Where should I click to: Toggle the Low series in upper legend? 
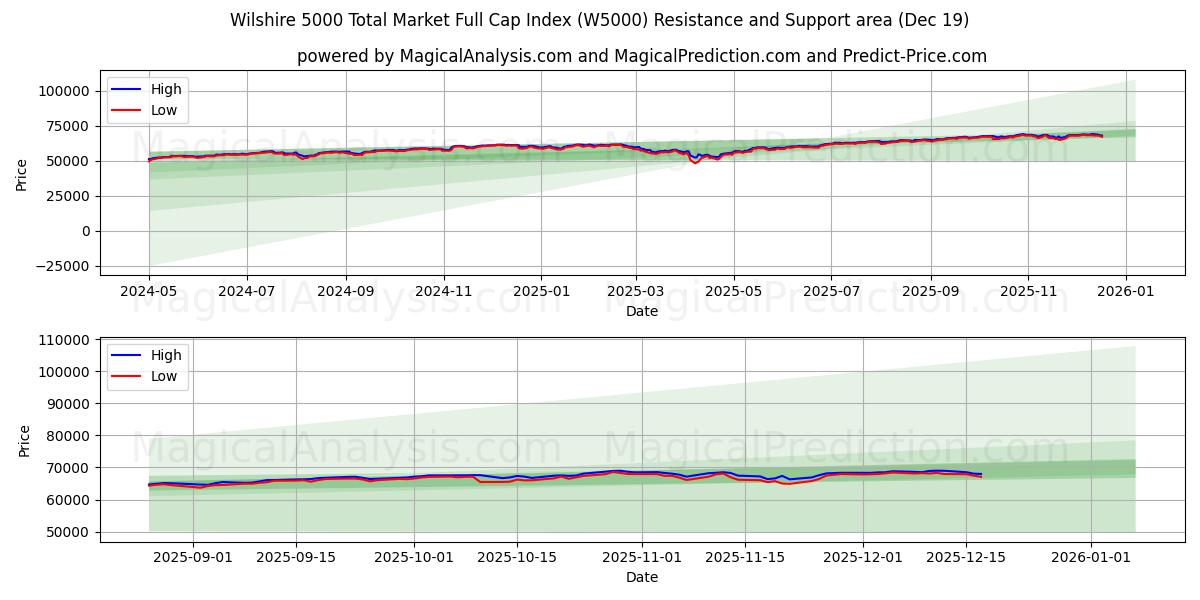165,110
